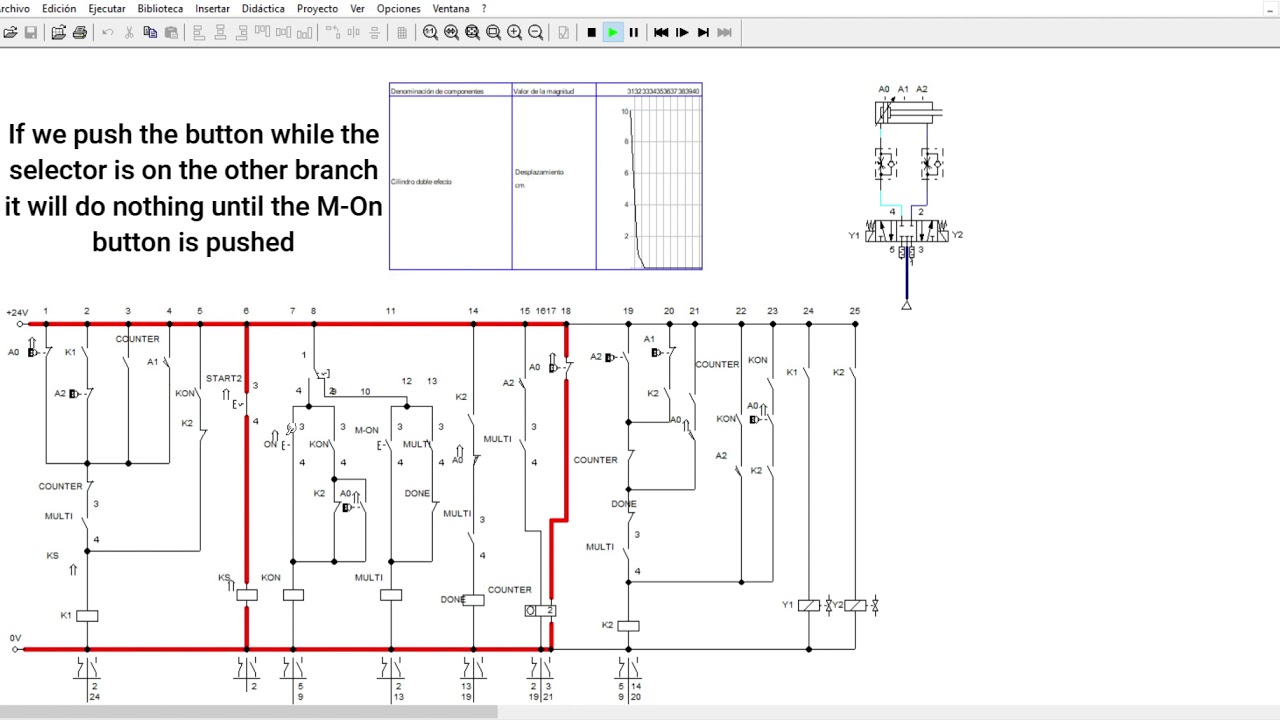Zoom in with the plus magnifier
Image resolution: width=1280 pixels, height=720 pixels.
point(514,33)
